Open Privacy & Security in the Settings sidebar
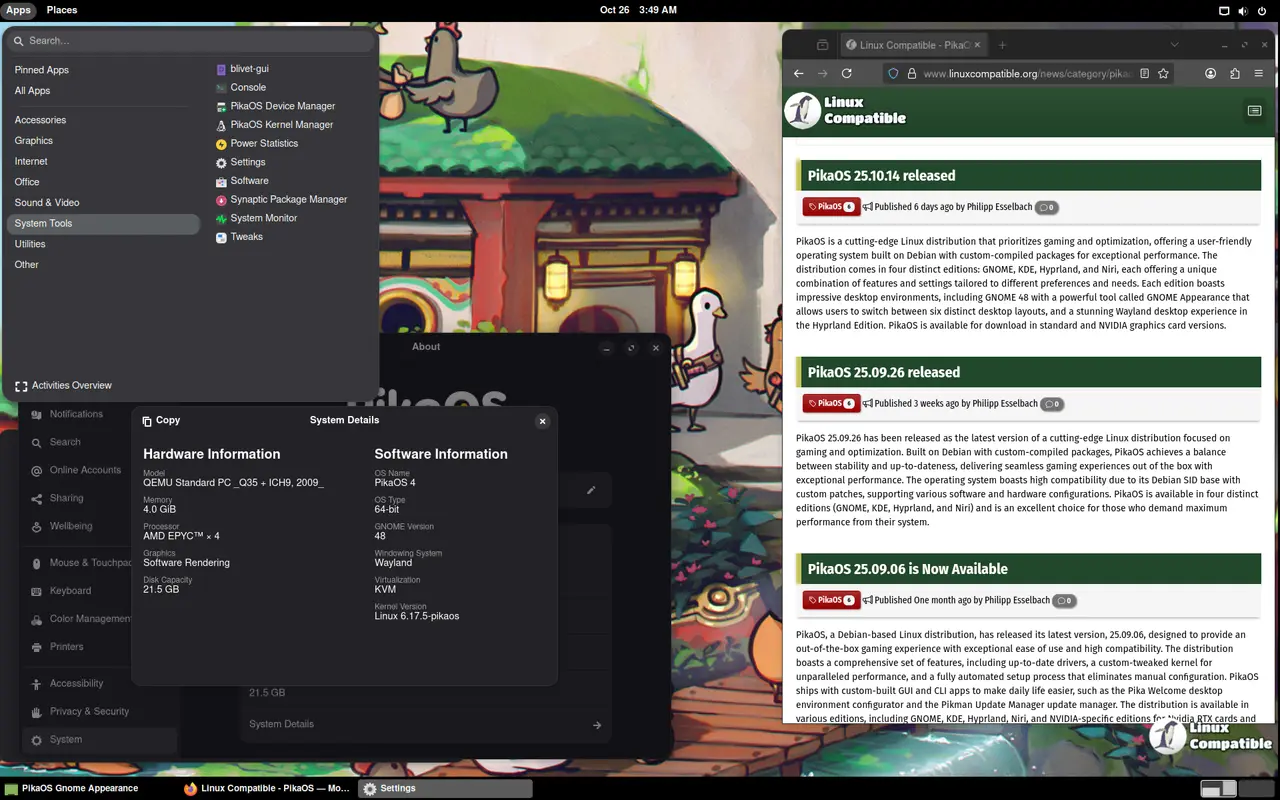1280x800 pixels. tap(89, 711)
